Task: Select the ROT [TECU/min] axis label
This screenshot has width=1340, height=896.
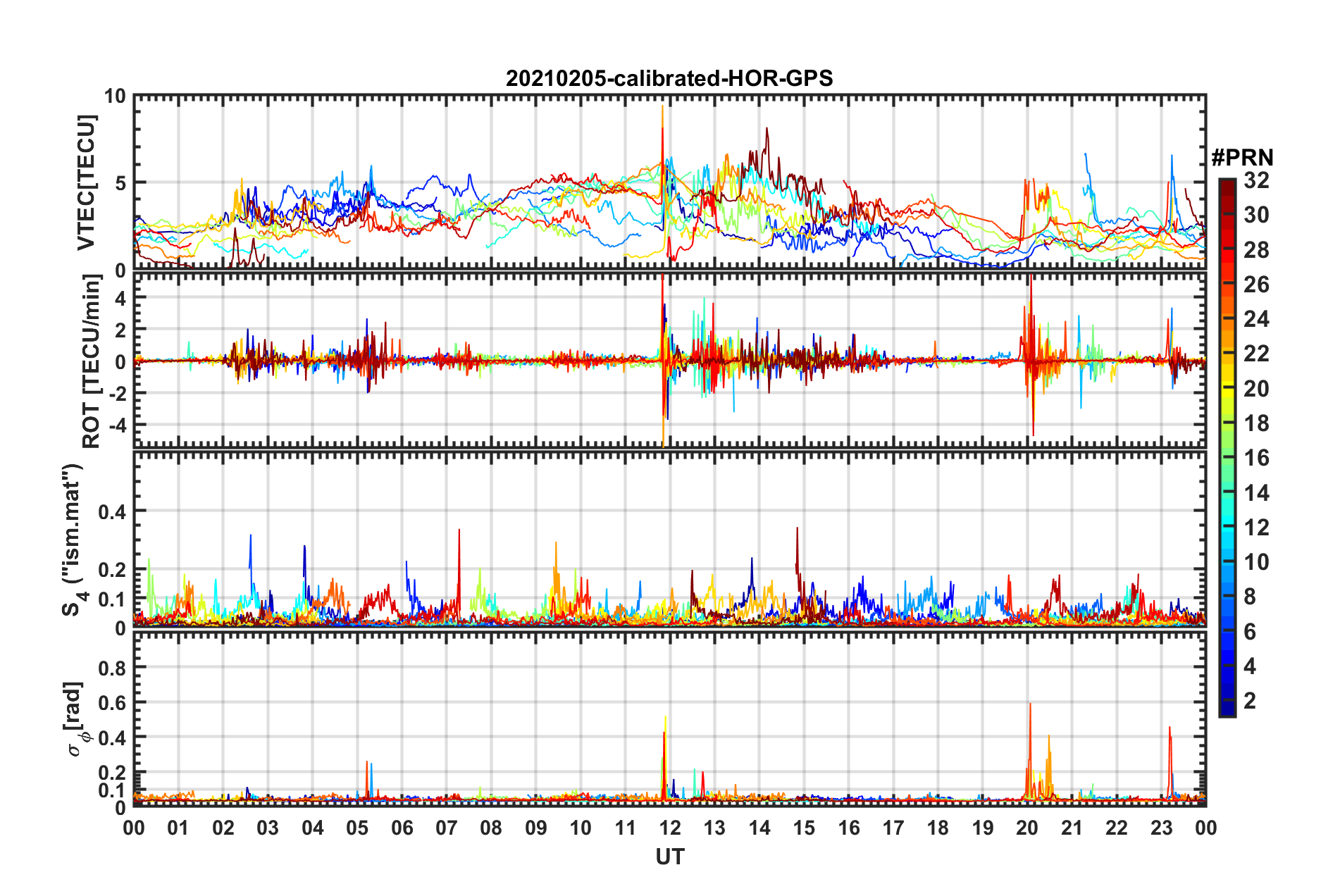Action: click(x=92, y=361)
